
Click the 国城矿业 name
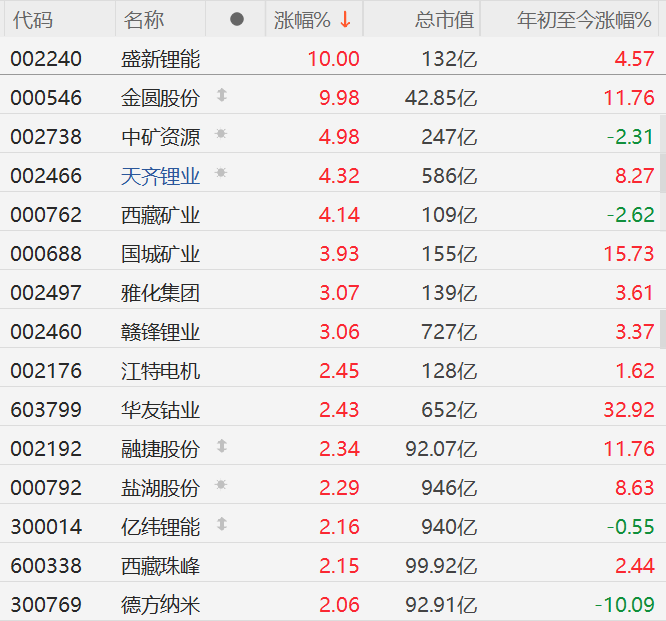(161, 254)
